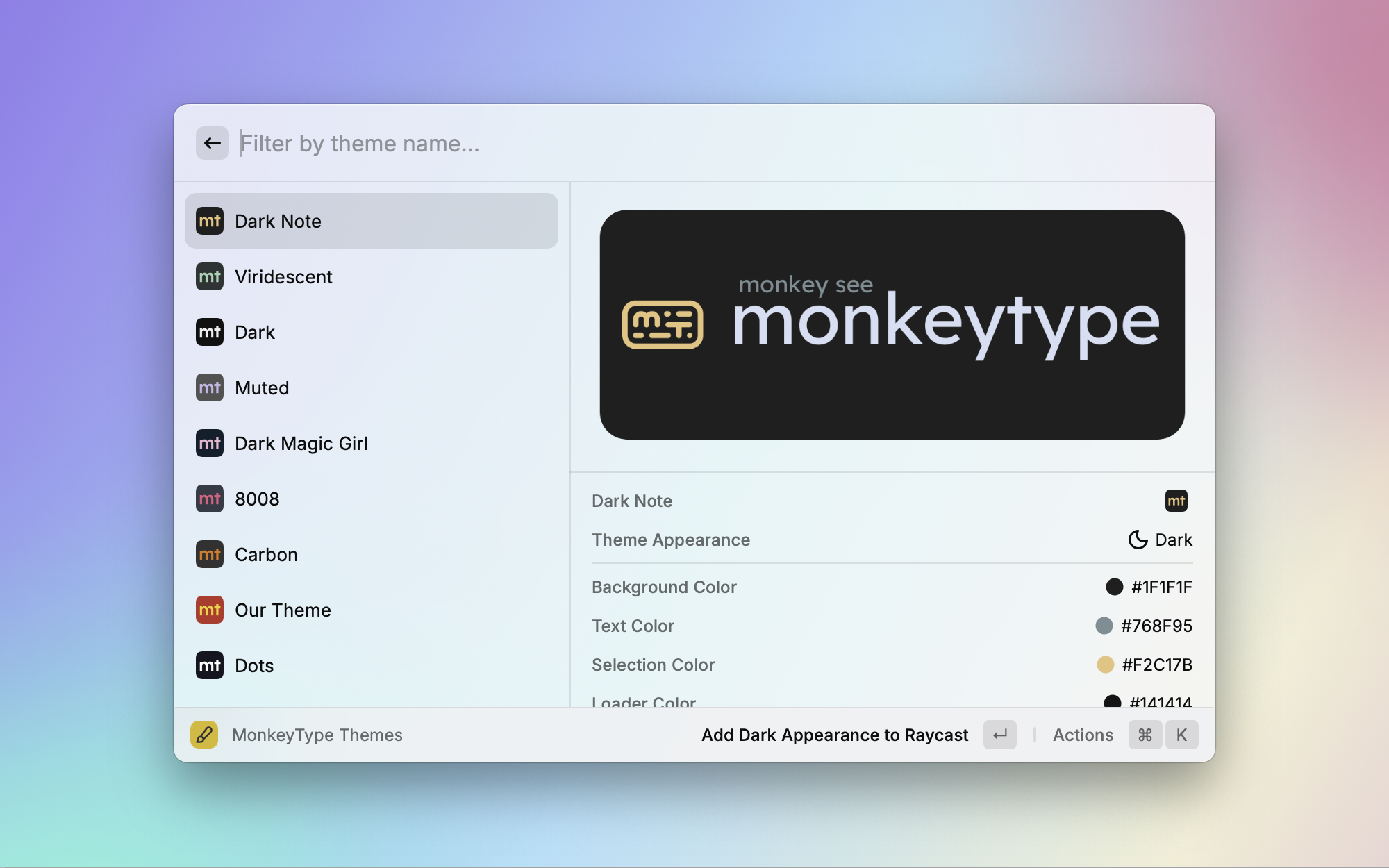Click the 8008 theme mt icon

(x=209, y=499)
